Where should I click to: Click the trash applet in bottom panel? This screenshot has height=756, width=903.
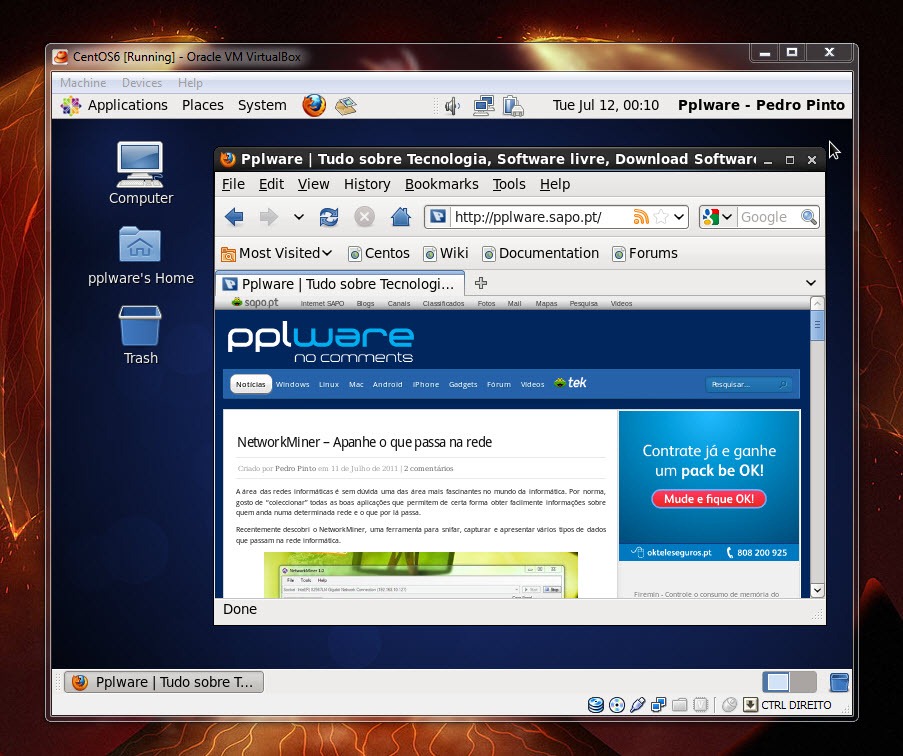coord(839,682)
